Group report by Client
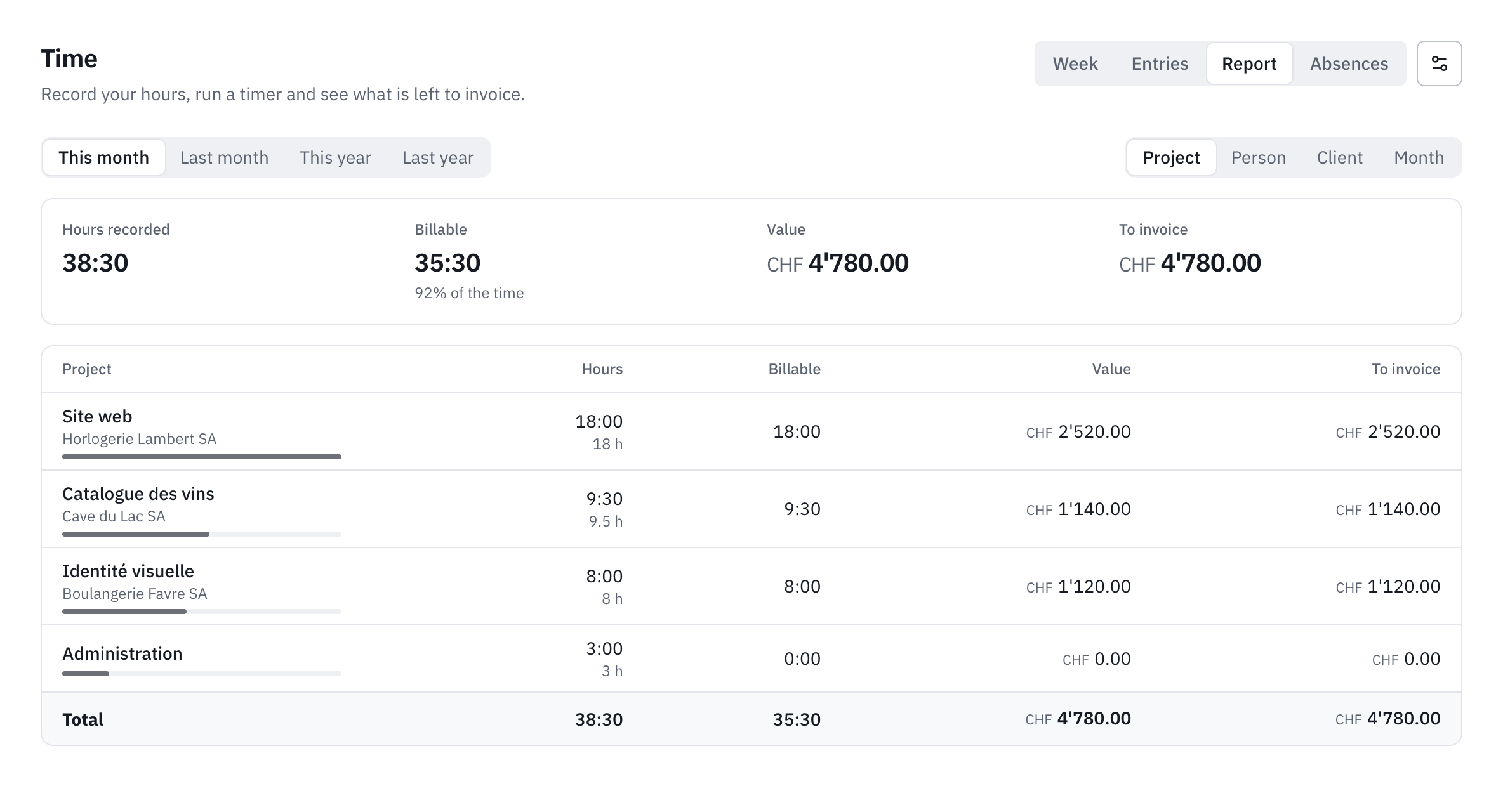The width and height of the screenshot is (1503, 812). [1339, 157]
